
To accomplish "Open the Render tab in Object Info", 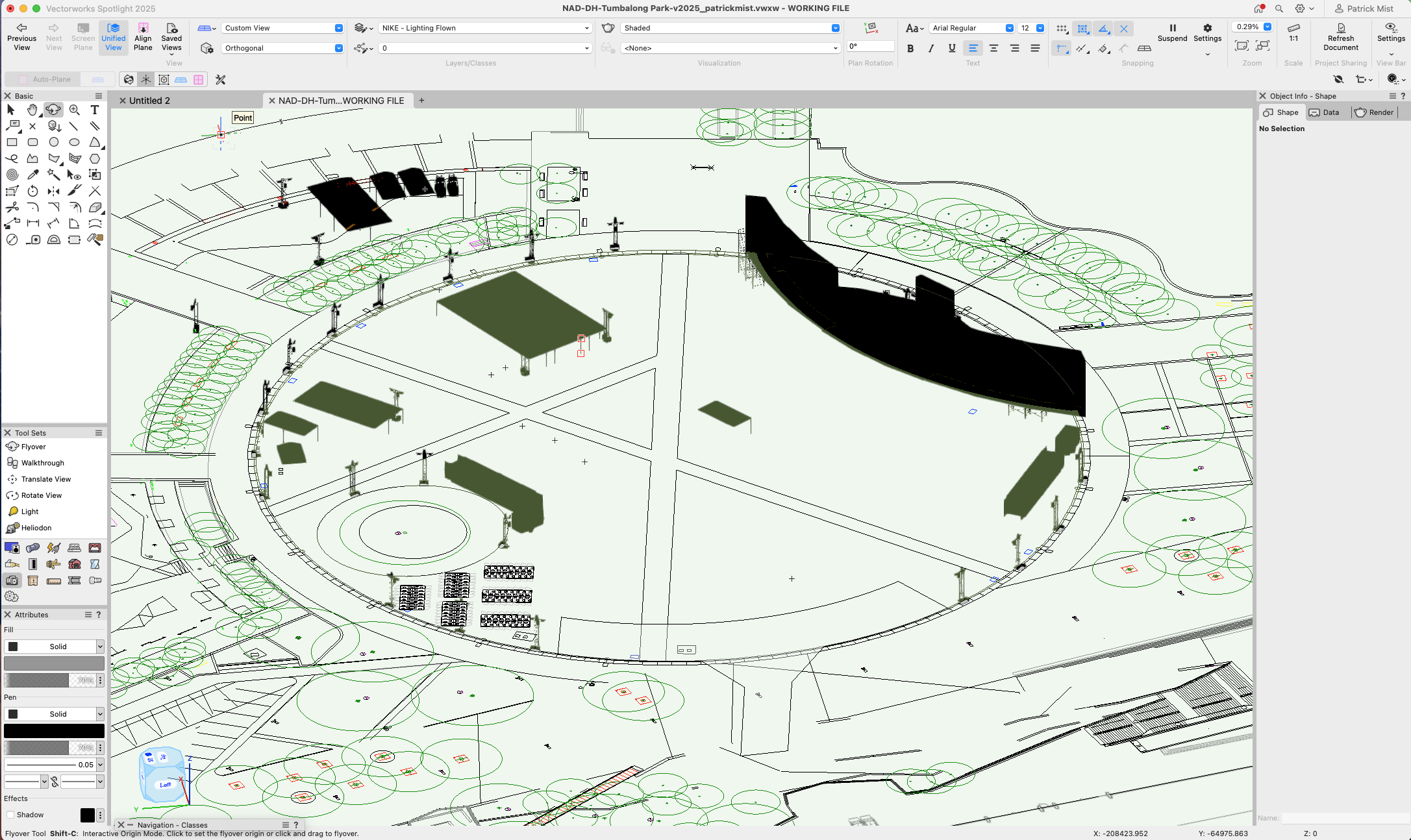I will pos(1375,112).
